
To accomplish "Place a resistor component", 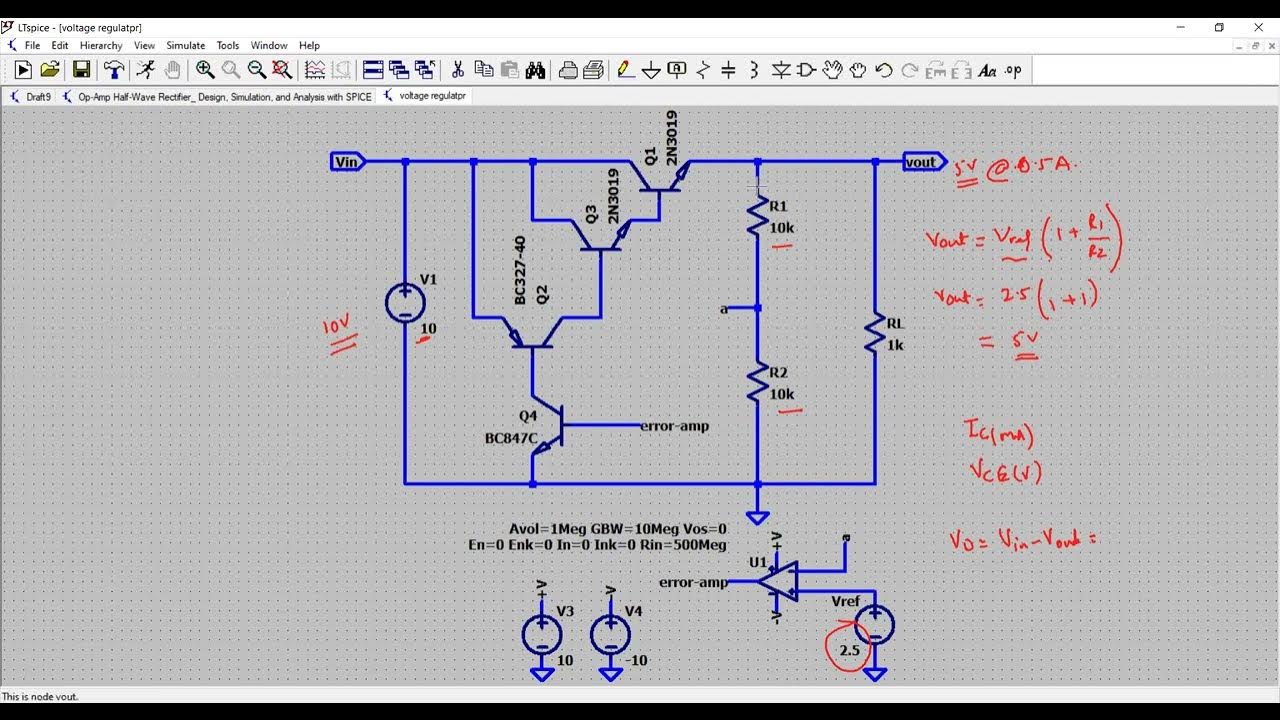I will [703, 70].
